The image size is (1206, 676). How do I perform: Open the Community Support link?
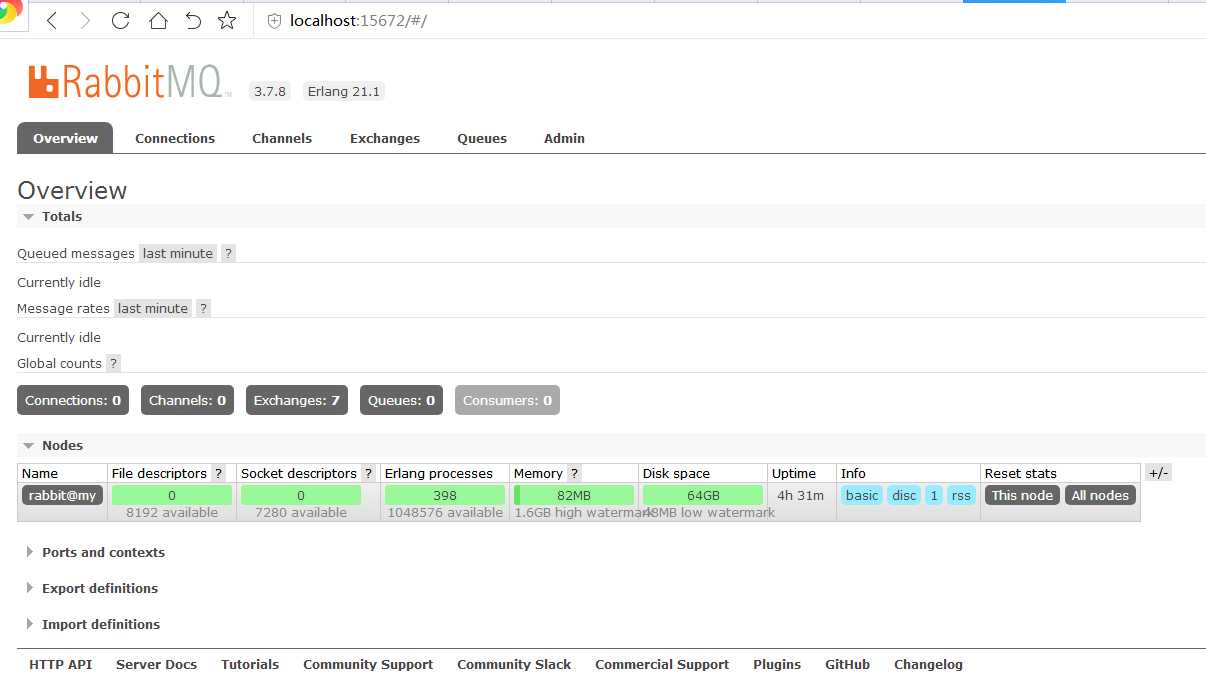pyautogui.click(x=368, y=665)
